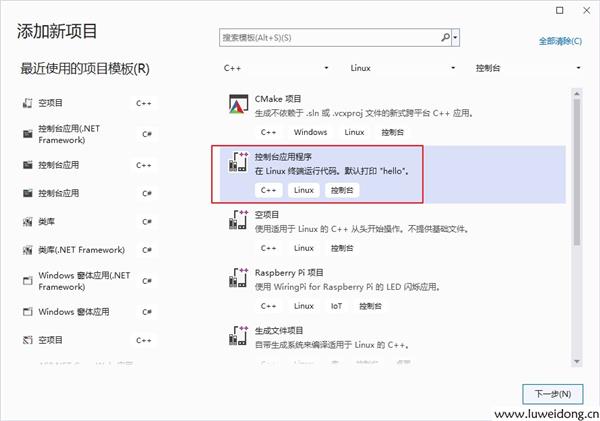This screenshot has height=421, width=600.
Task: Click the Linux 空项目 icon in template list
Action: click(237, 221)
